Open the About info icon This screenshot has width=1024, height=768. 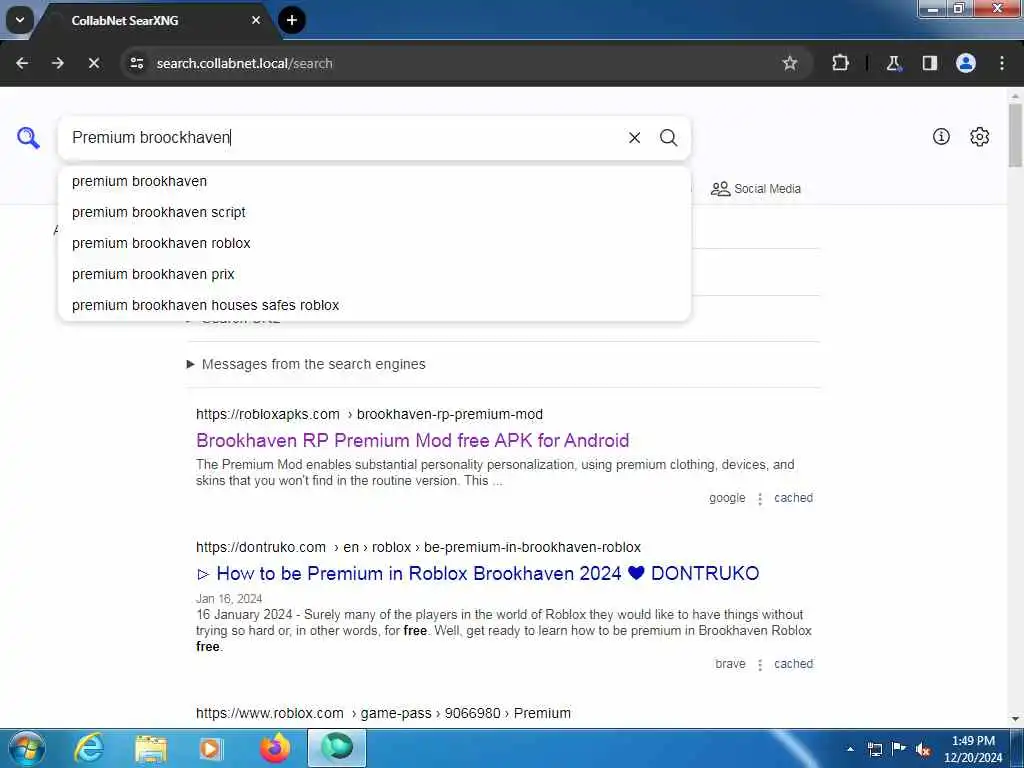941,136
